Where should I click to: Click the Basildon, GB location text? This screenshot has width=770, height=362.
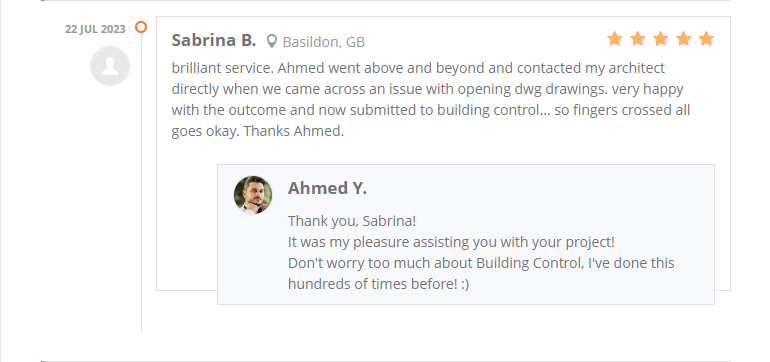click(x=324, y=42)
